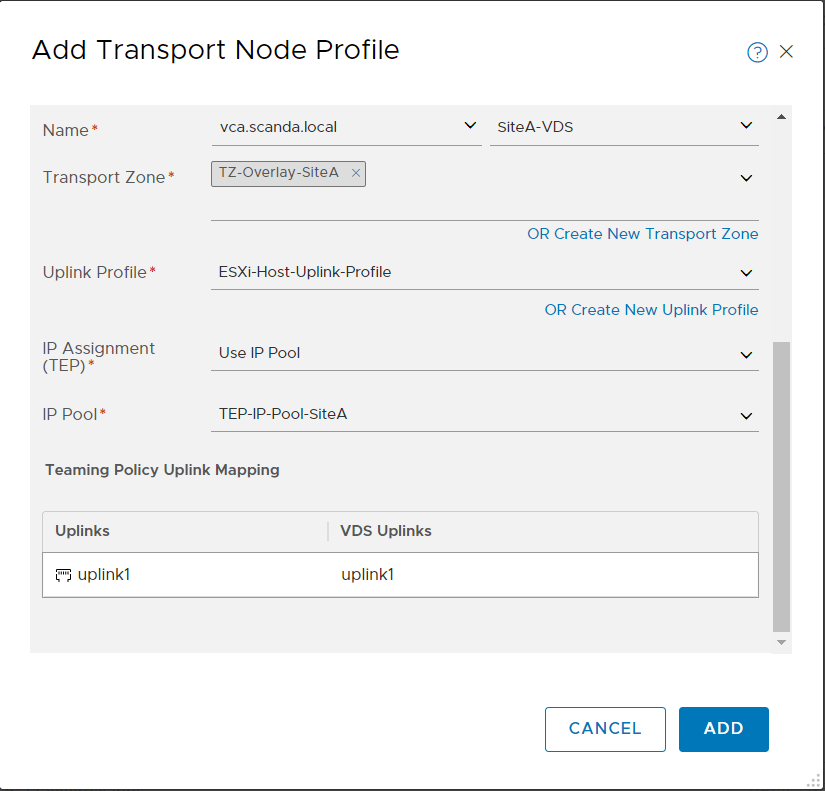
Task: Open the help question mark icon
Action: point(757,52)
